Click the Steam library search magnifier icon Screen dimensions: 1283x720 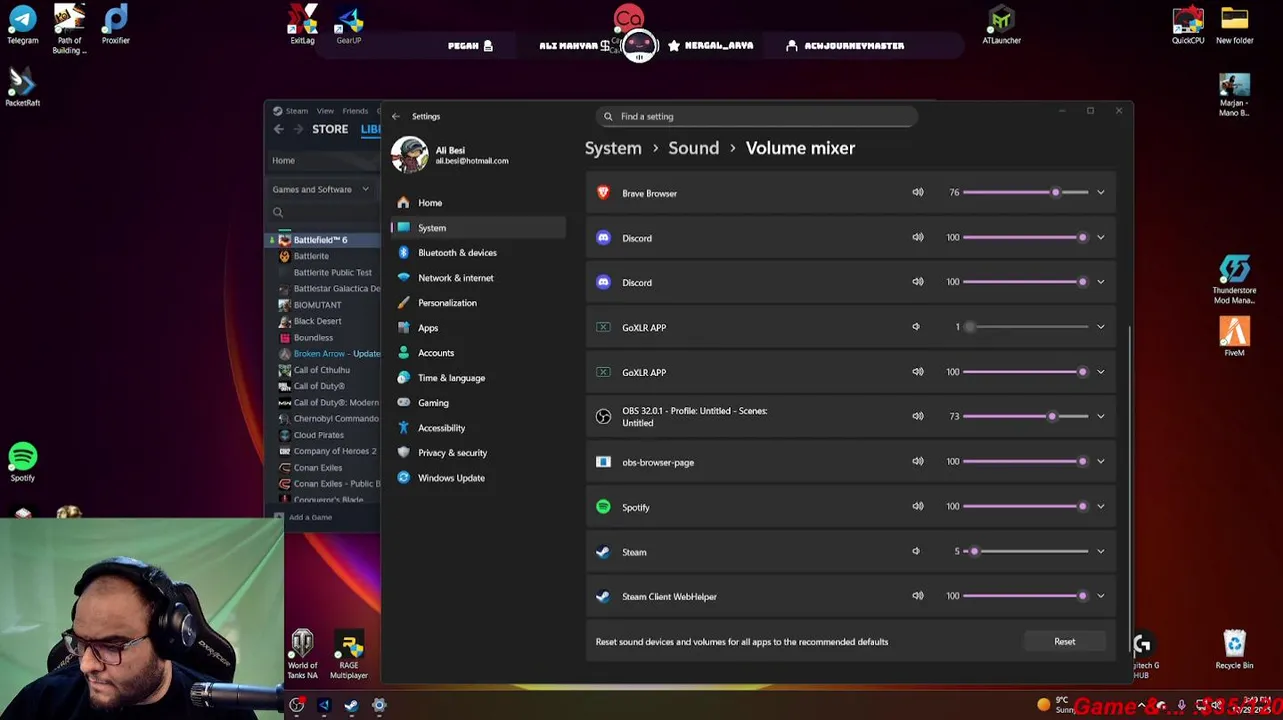click(x=278, y=212)
